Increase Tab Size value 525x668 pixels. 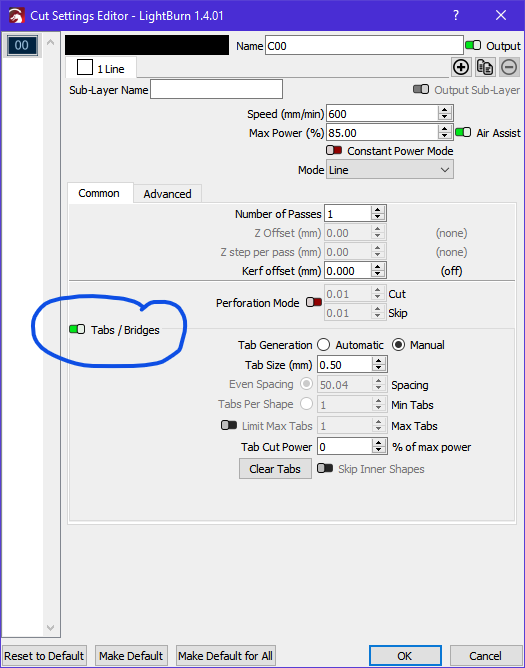click(378, 361)
